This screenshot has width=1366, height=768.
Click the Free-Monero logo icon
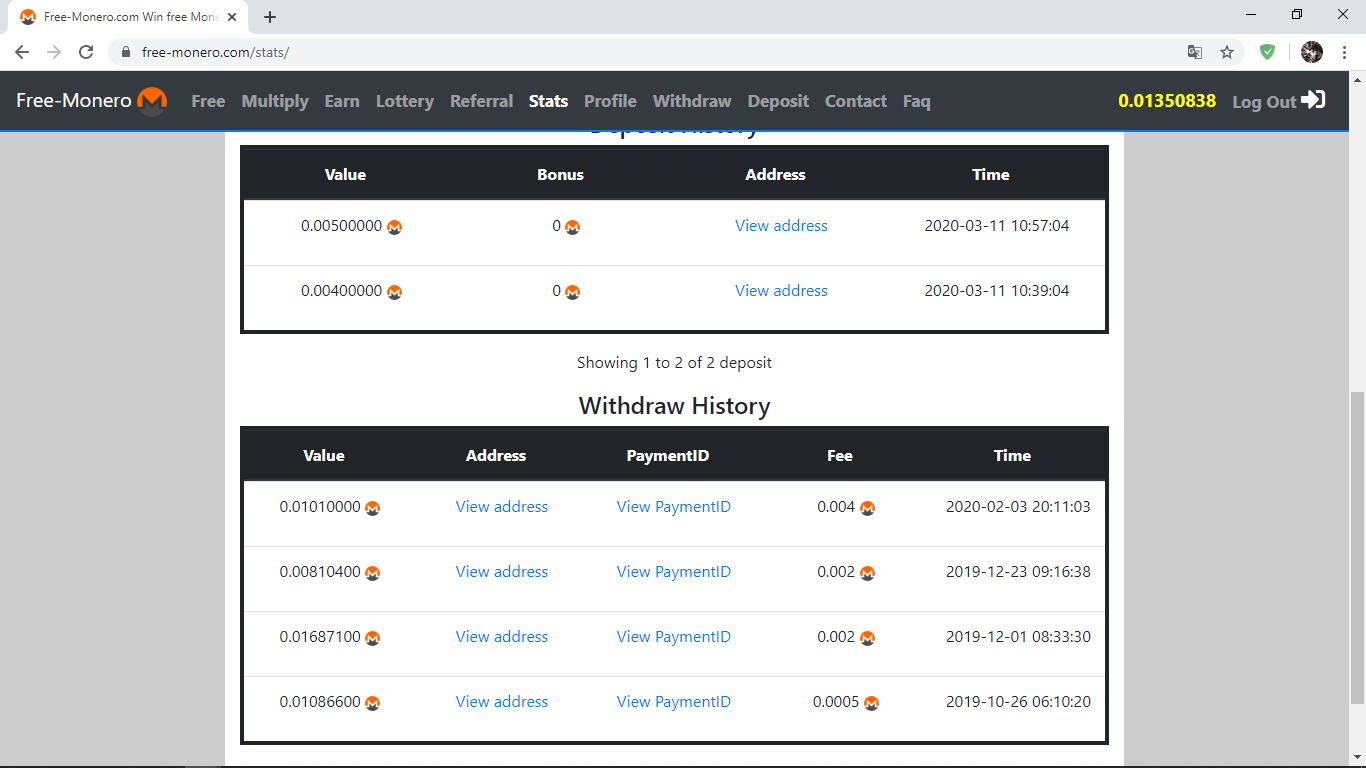152,101
